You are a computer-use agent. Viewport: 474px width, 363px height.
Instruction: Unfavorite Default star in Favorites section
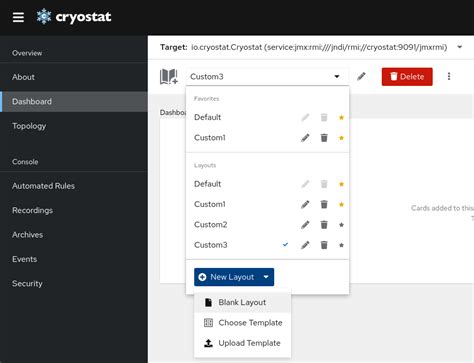coord(341,117)
